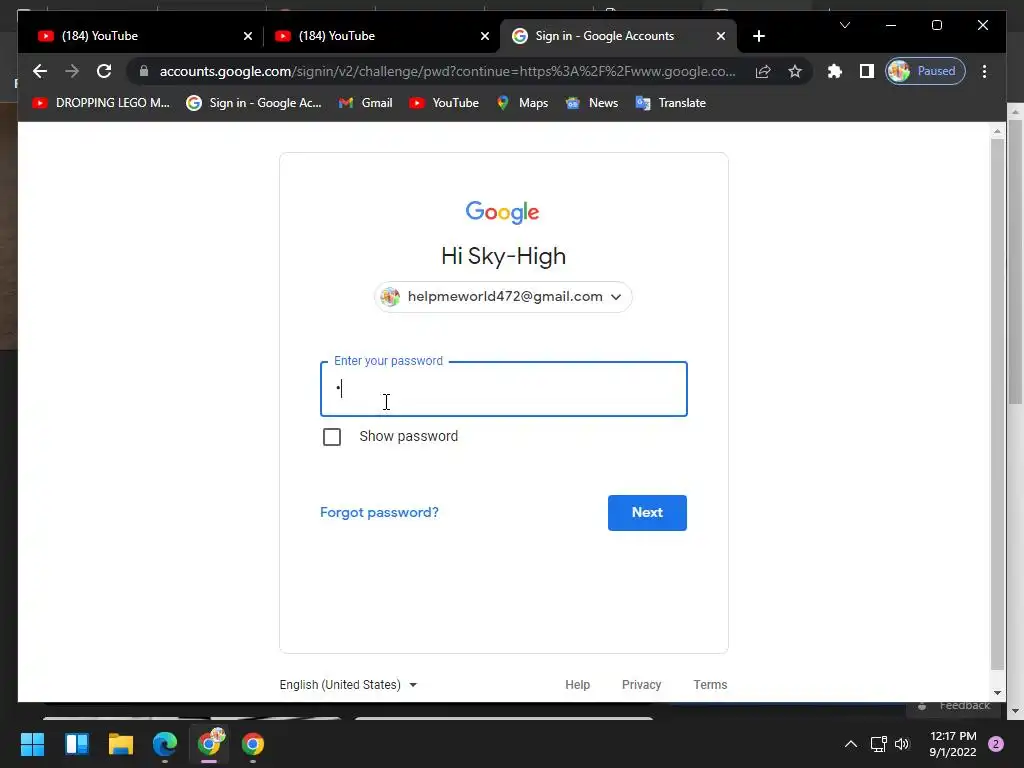Image resolution: width=1024 pixels, height=768 pixels.
Task: Open the DROPPING LEGO M... bookmark
Action: [x=101, y=103]
